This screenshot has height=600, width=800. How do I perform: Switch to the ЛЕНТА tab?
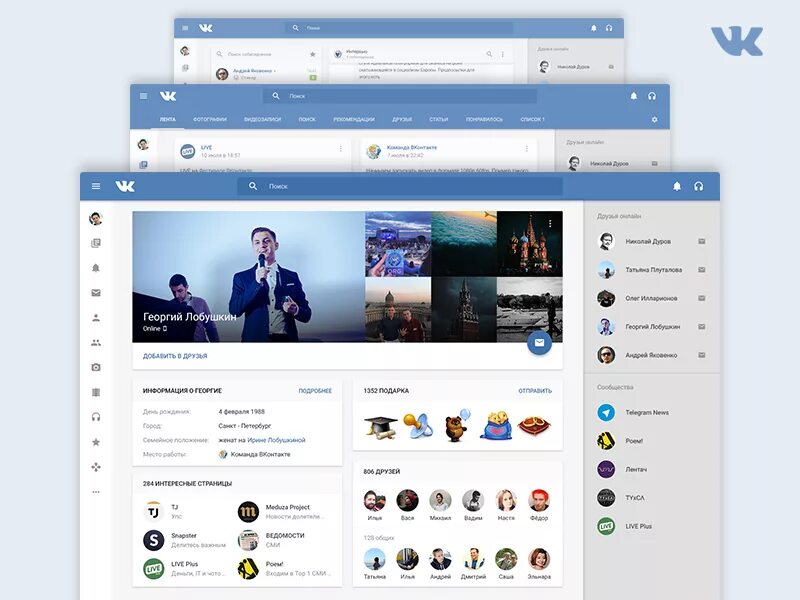point(168,117)
